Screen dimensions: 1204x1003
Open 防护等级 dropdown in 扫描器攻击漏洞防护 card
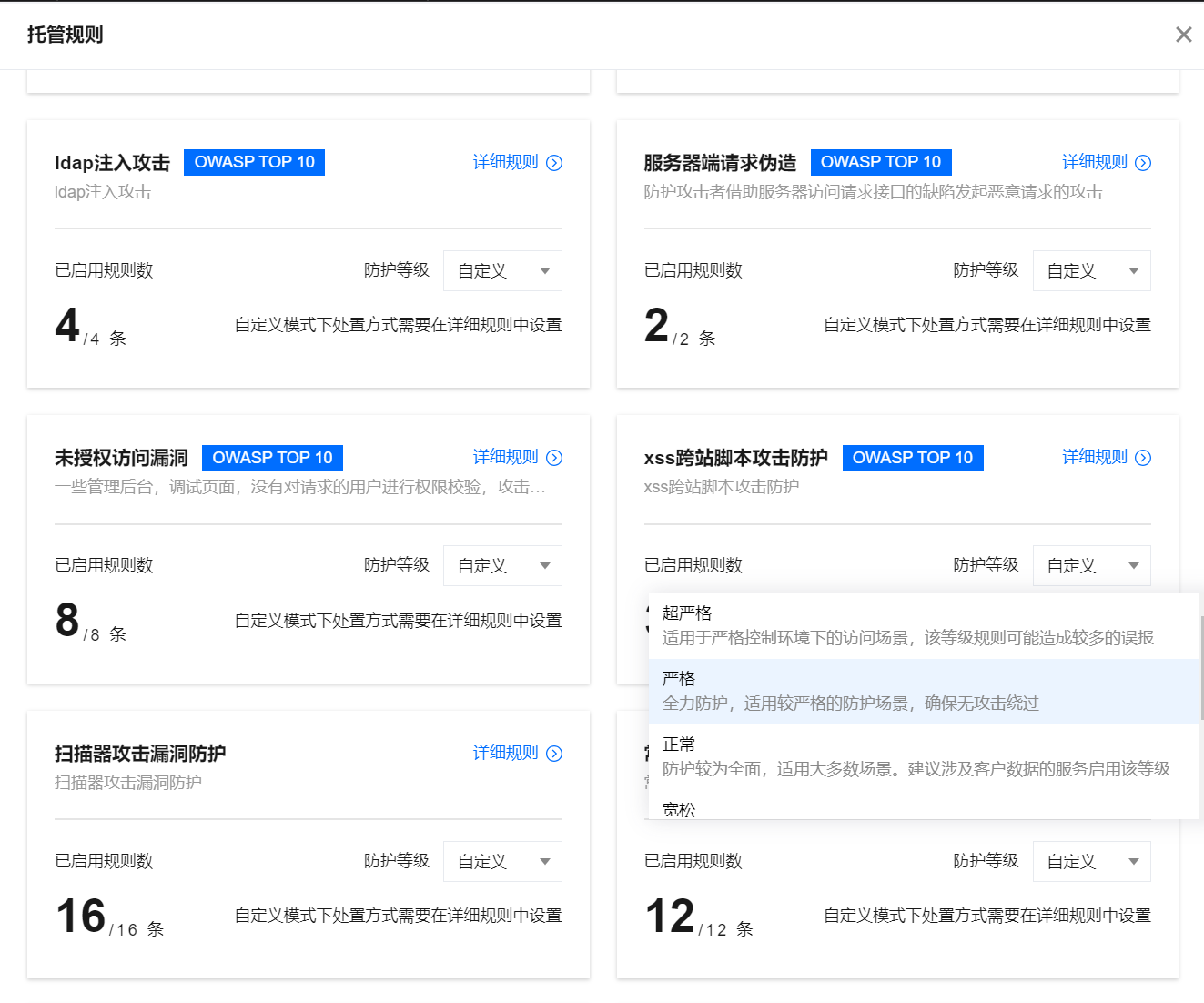(x=502, y=861)
